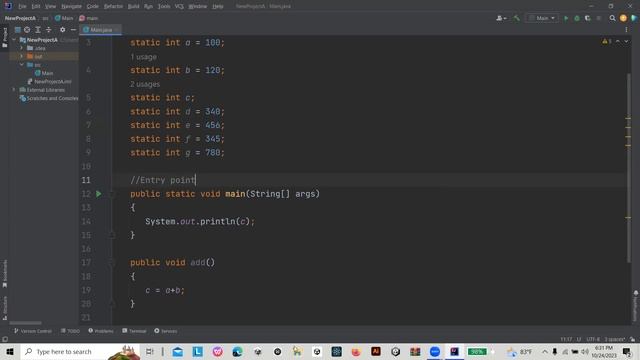
Task: Click the Stop icon in toolbar
Action: click(x=599, y=18)
